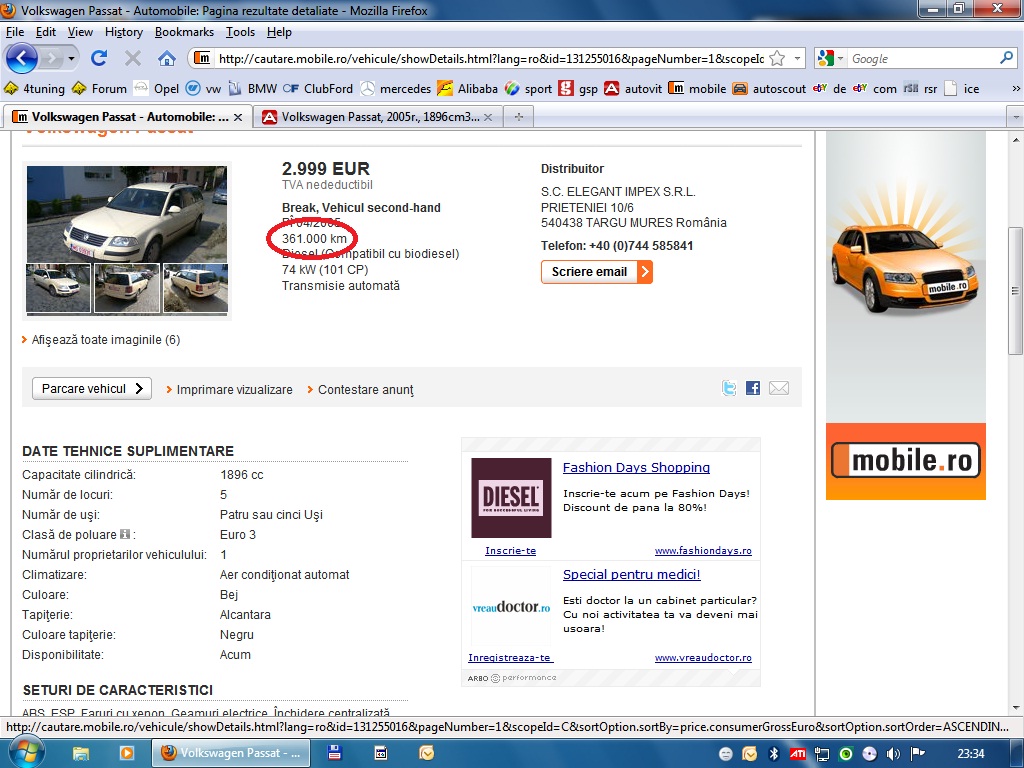The image size is (1024, 768).
Task: Open the File menu
Action: pos(14,32)
